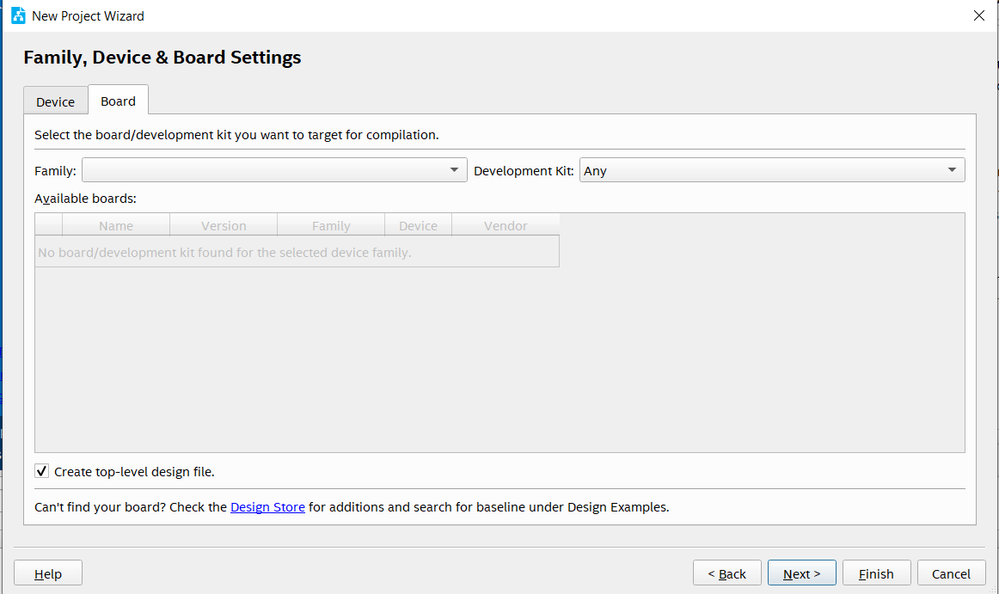Switch to the Device tab
999x594 pixels.
pyautogui.click(x=56, y=102)
